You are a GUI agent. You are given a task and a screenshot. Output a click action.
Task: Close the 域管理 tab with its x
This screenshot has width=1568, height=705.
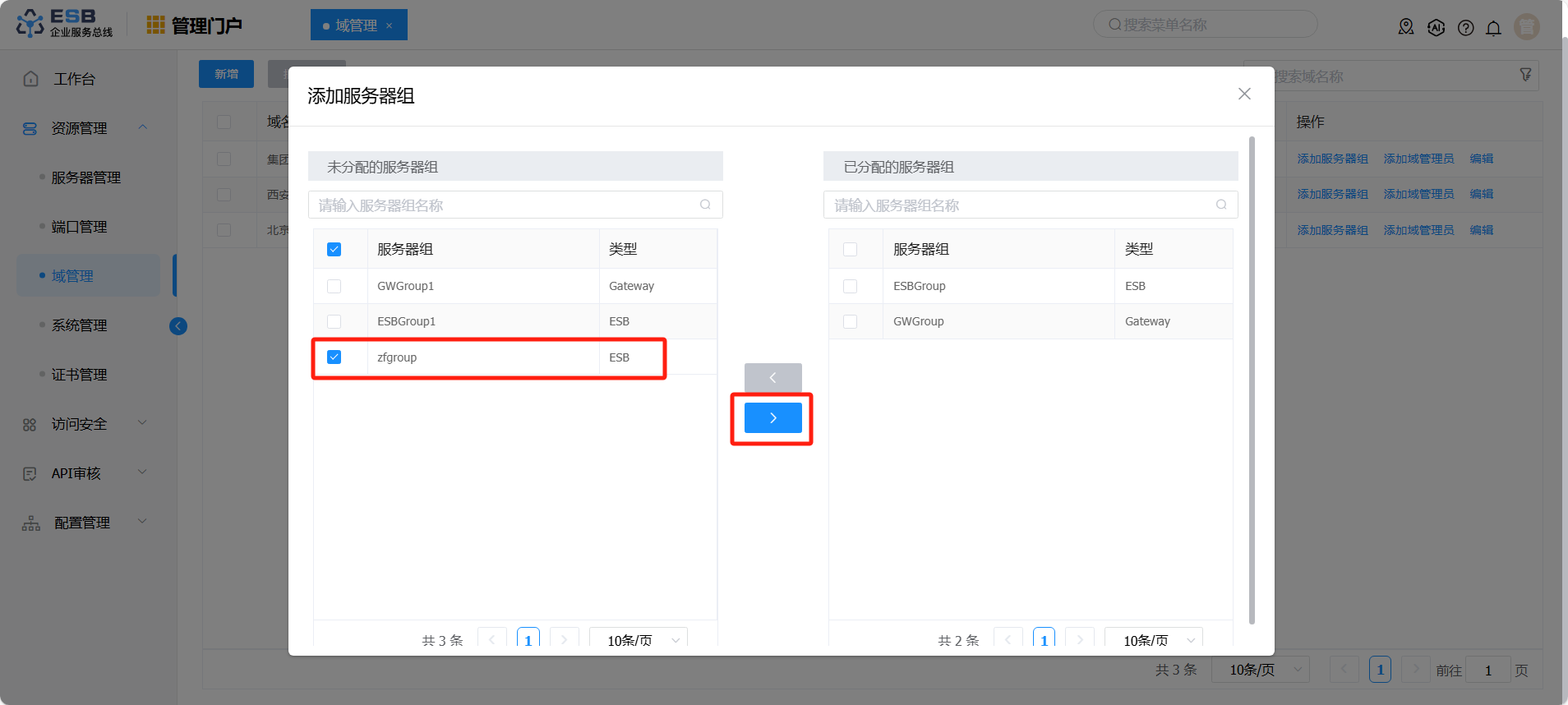(389, 25)
